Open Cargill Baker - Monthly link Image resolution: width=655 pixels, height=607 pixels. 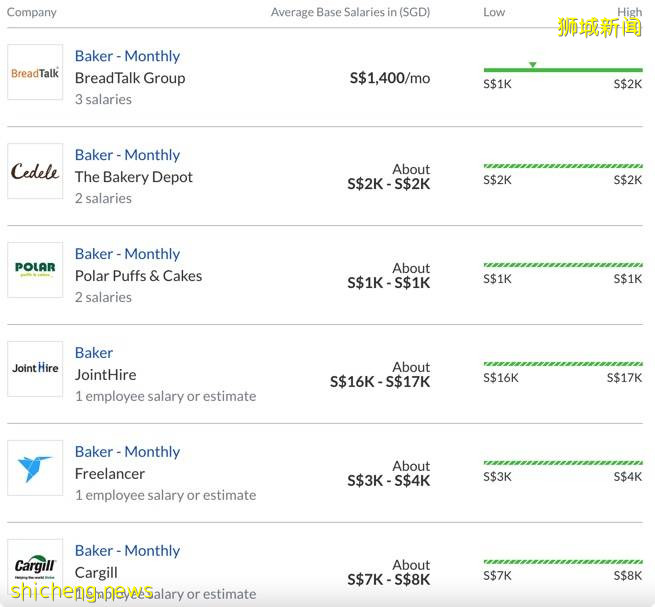tap(127, 551)
